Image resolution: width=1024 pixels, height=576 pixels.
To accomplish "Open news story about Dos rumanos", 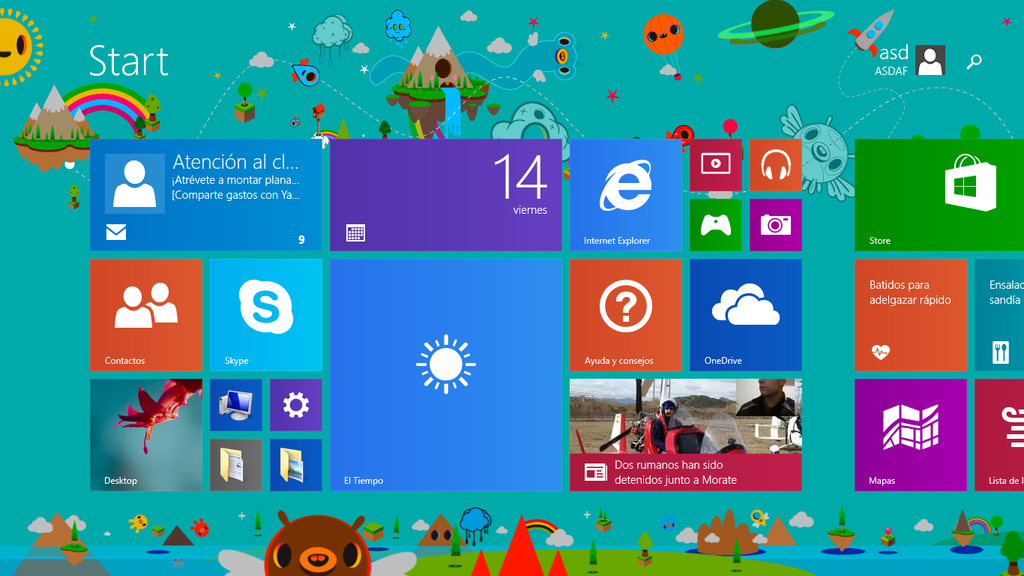I will [x=685, y=435].
